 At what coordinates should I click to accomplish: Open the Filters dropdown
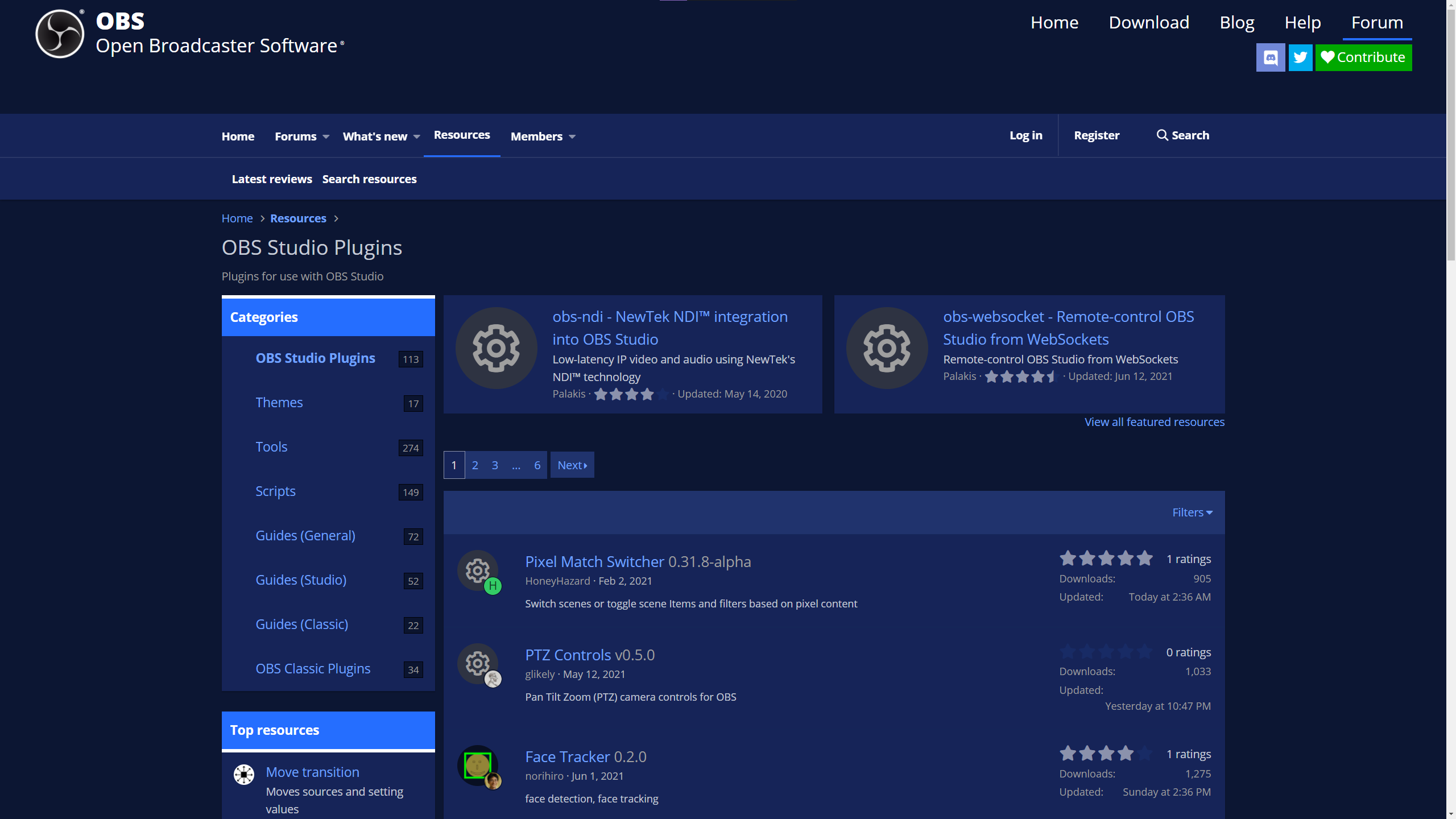1192,512
